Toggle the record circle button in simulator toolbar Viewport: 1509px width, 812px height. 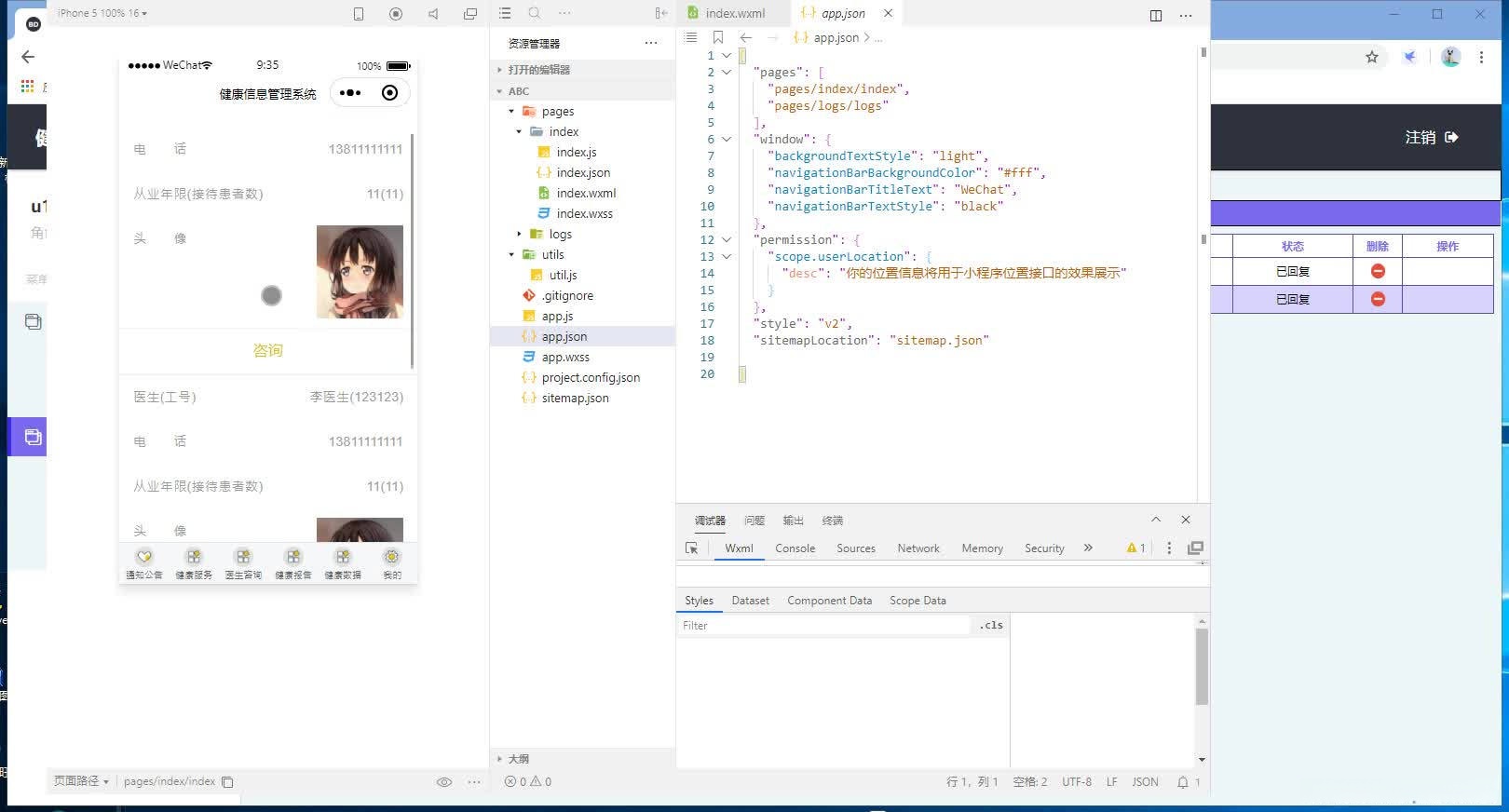pos(396,14)
